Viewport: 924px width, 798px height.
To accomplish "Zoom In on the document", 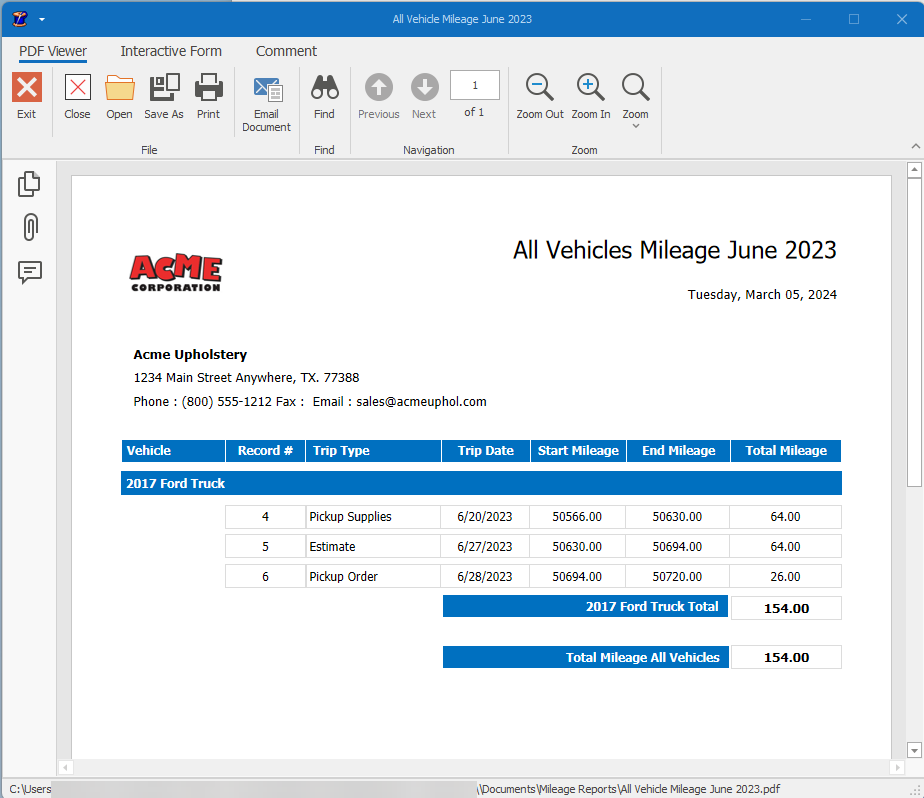I will point(590,95).
